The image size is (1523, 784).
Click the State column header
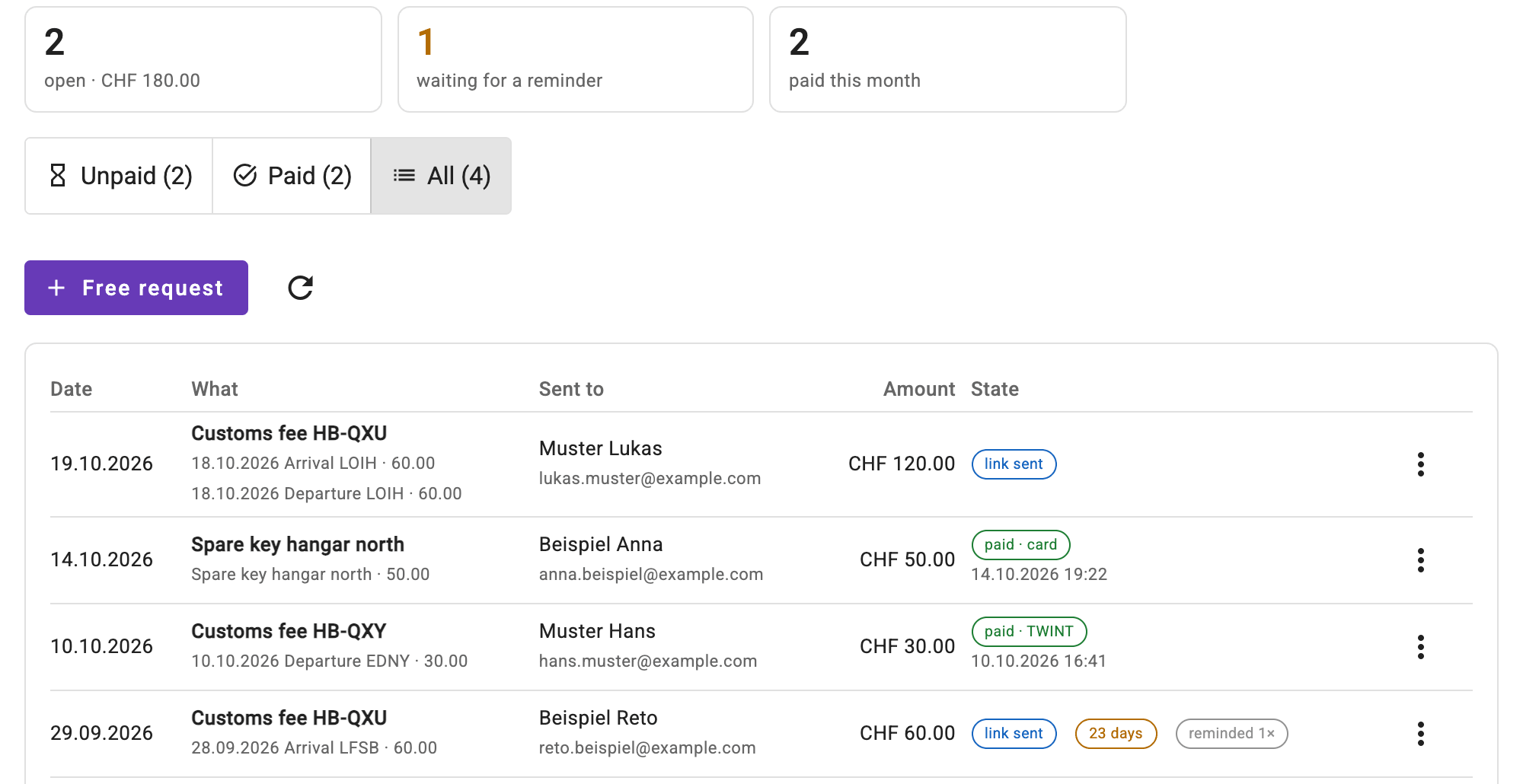pos(995,389)
